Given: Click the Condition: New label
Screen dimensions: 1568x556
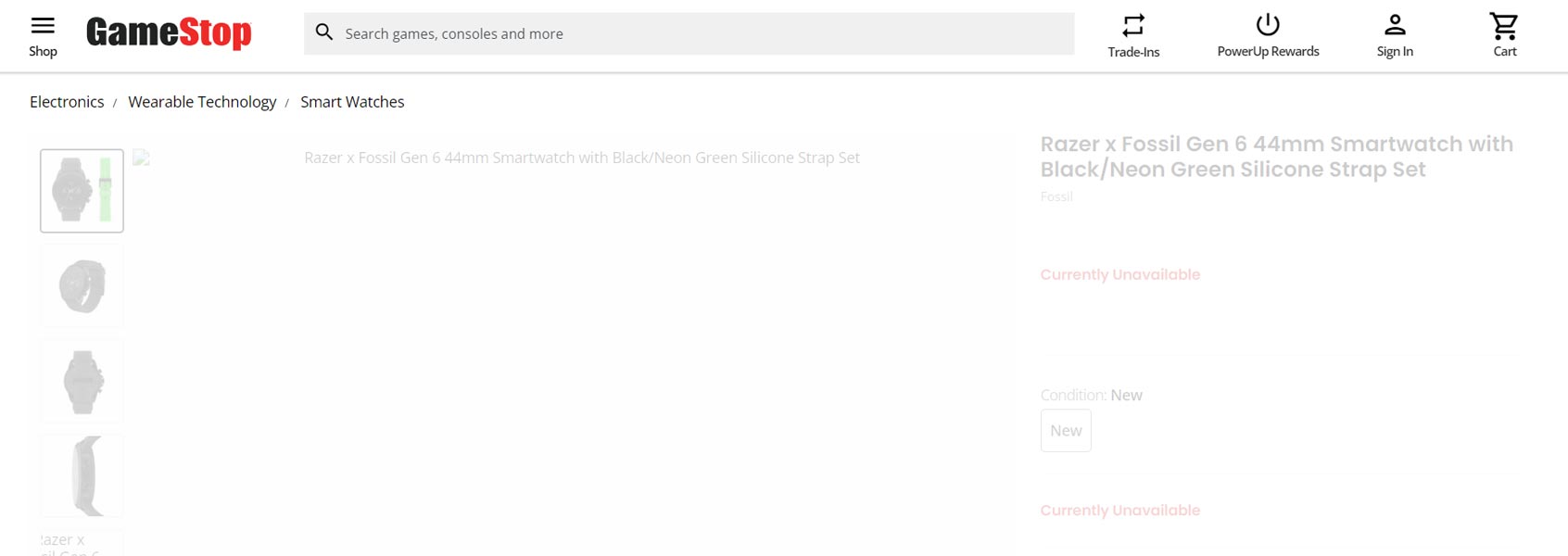Looking at the screenshot, I should tap(1091, 395).
